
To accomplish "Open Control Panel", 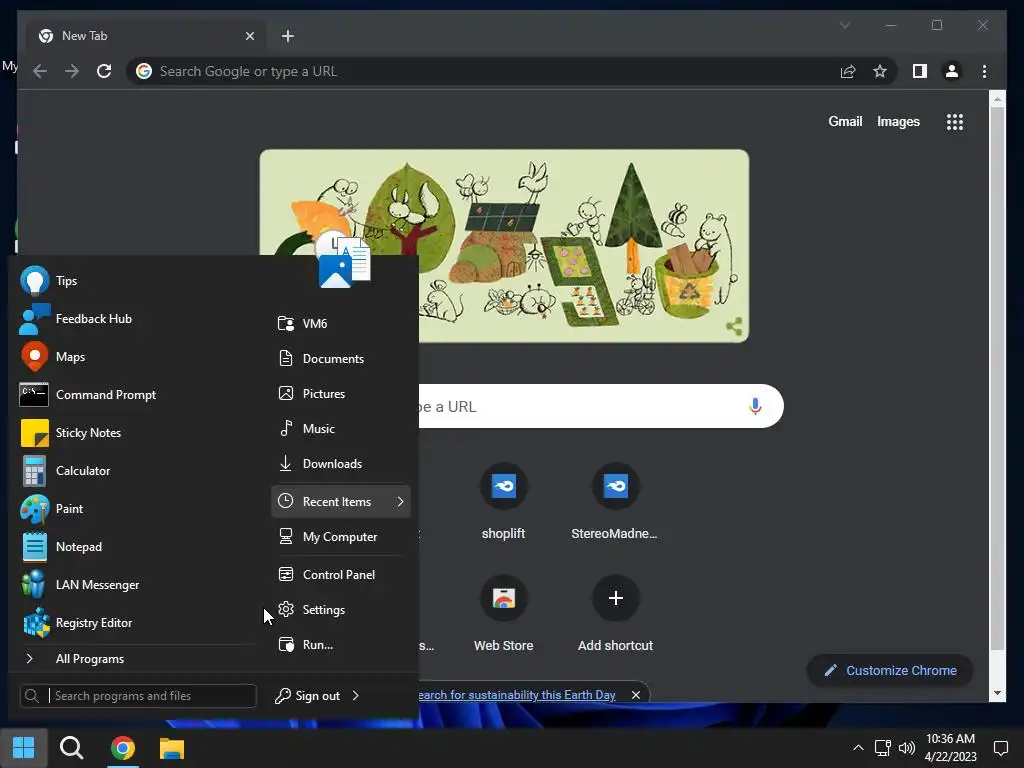I will point(340,575).
